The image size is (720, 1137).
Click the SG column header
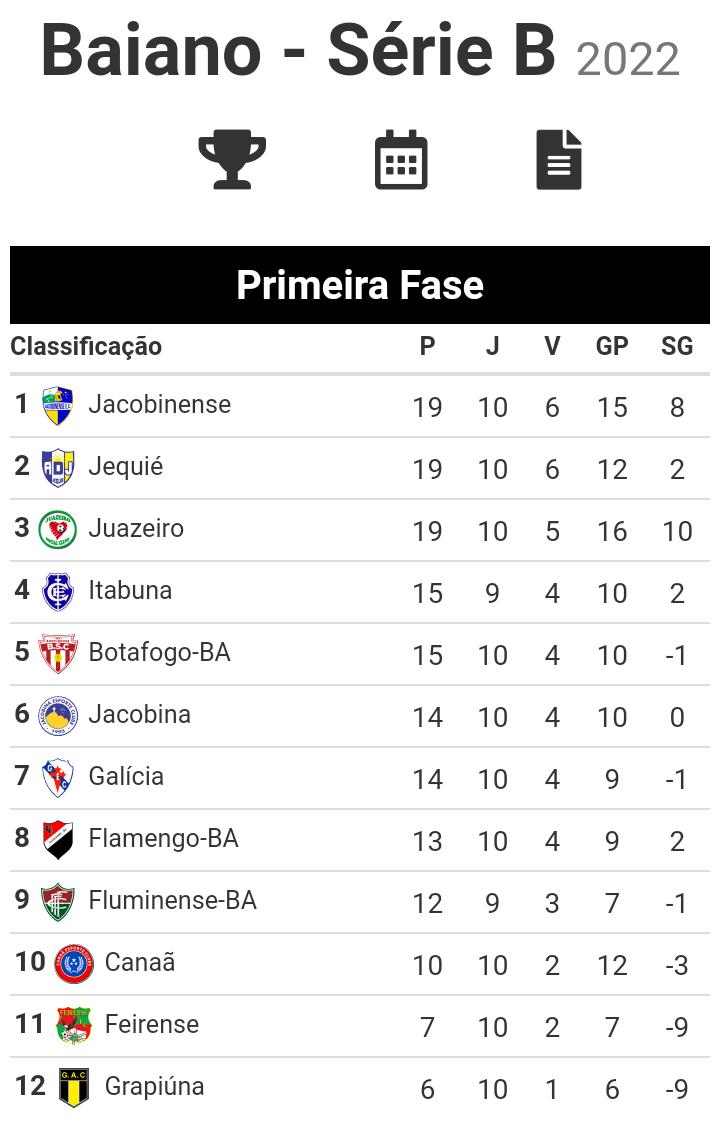(x=677, y=347)
